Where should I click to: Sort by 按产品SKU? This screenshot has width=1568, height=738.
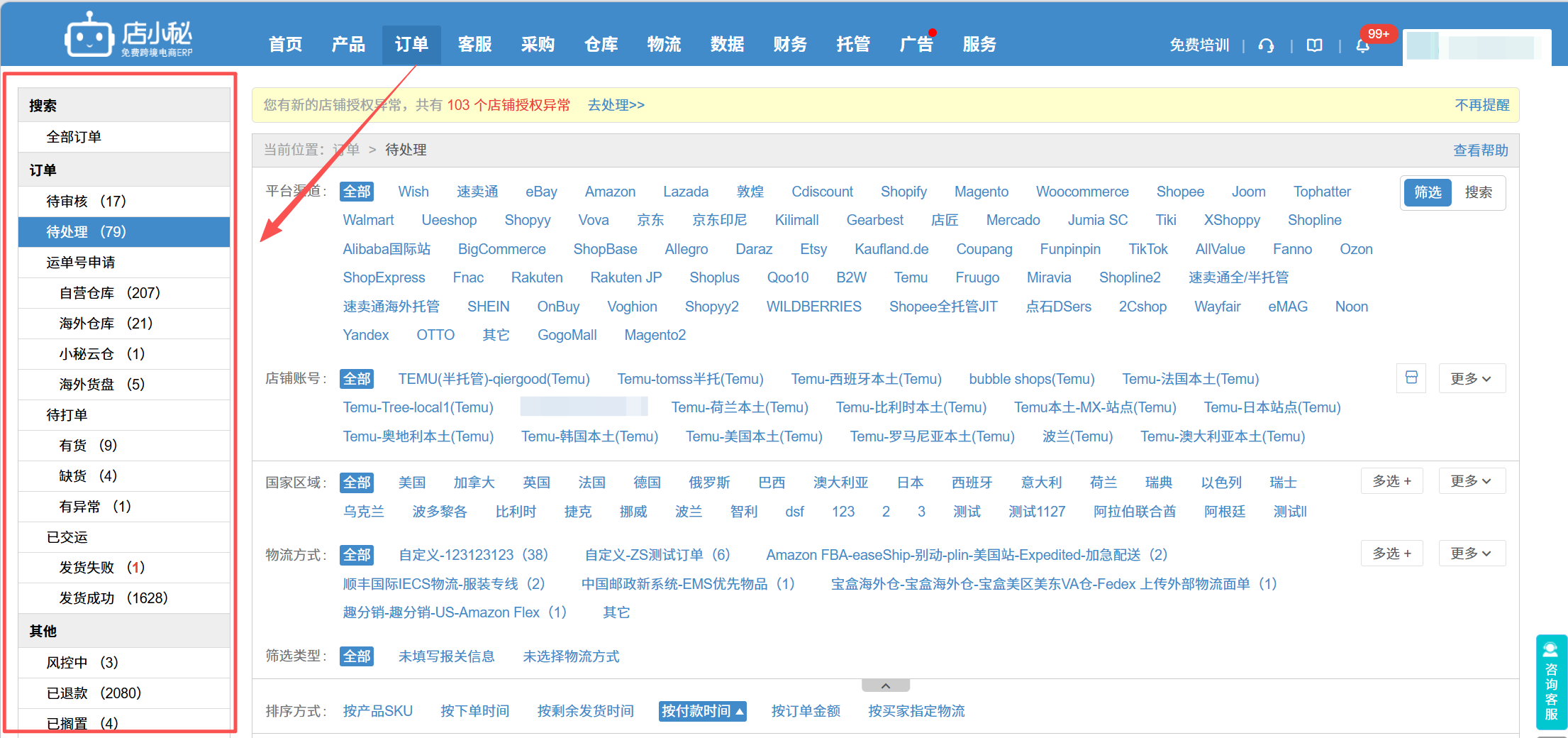[377, 711]
